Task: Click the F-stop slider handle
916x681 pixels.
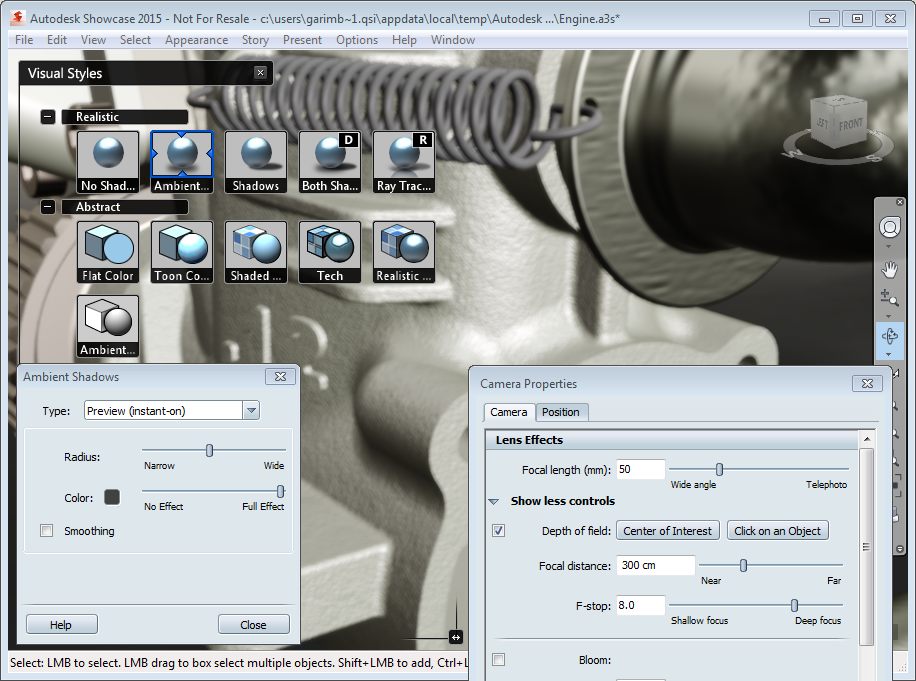Action: tap(794, 605)
